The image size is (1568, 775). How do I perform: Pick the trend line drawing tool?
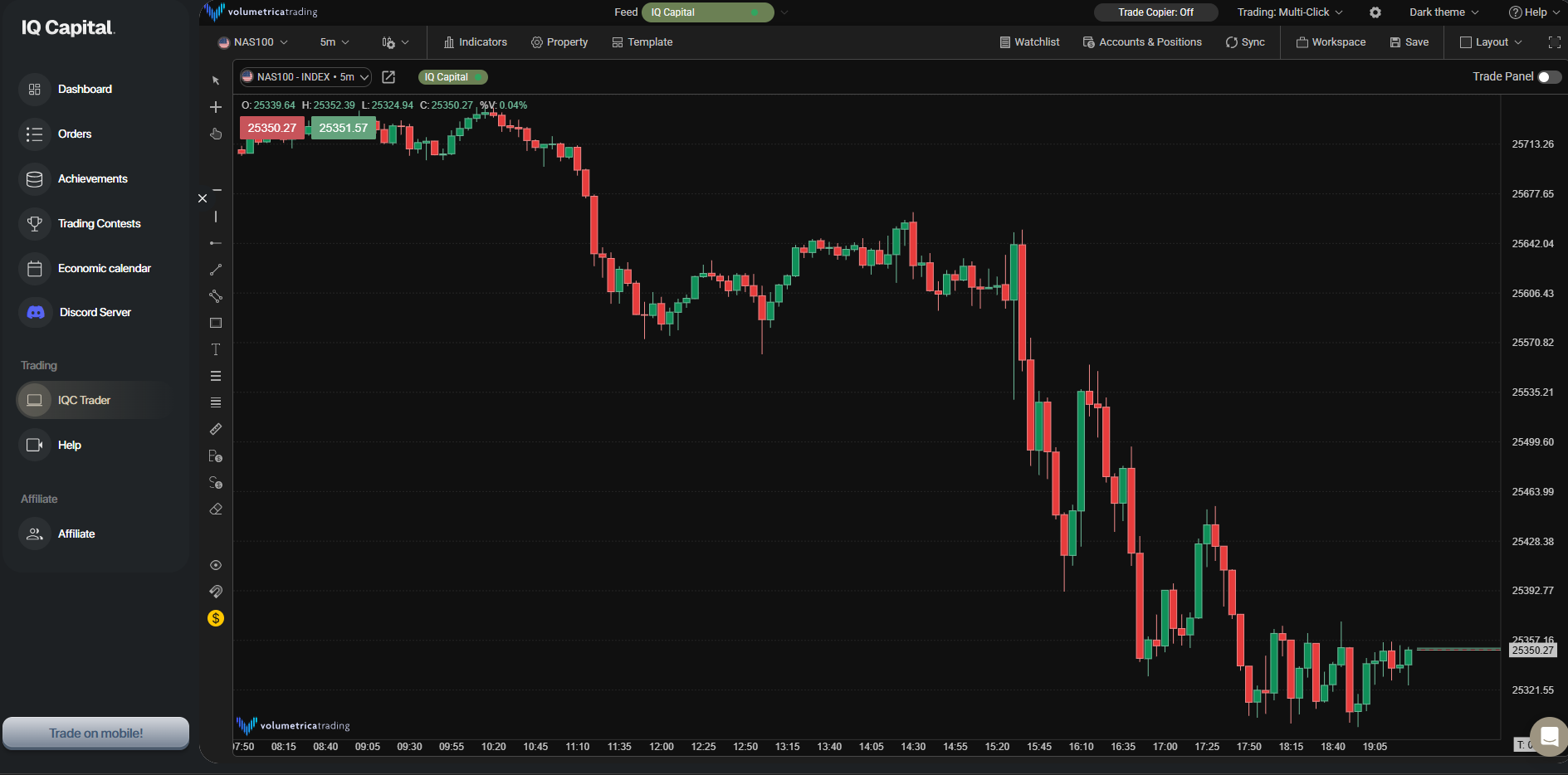215,269
